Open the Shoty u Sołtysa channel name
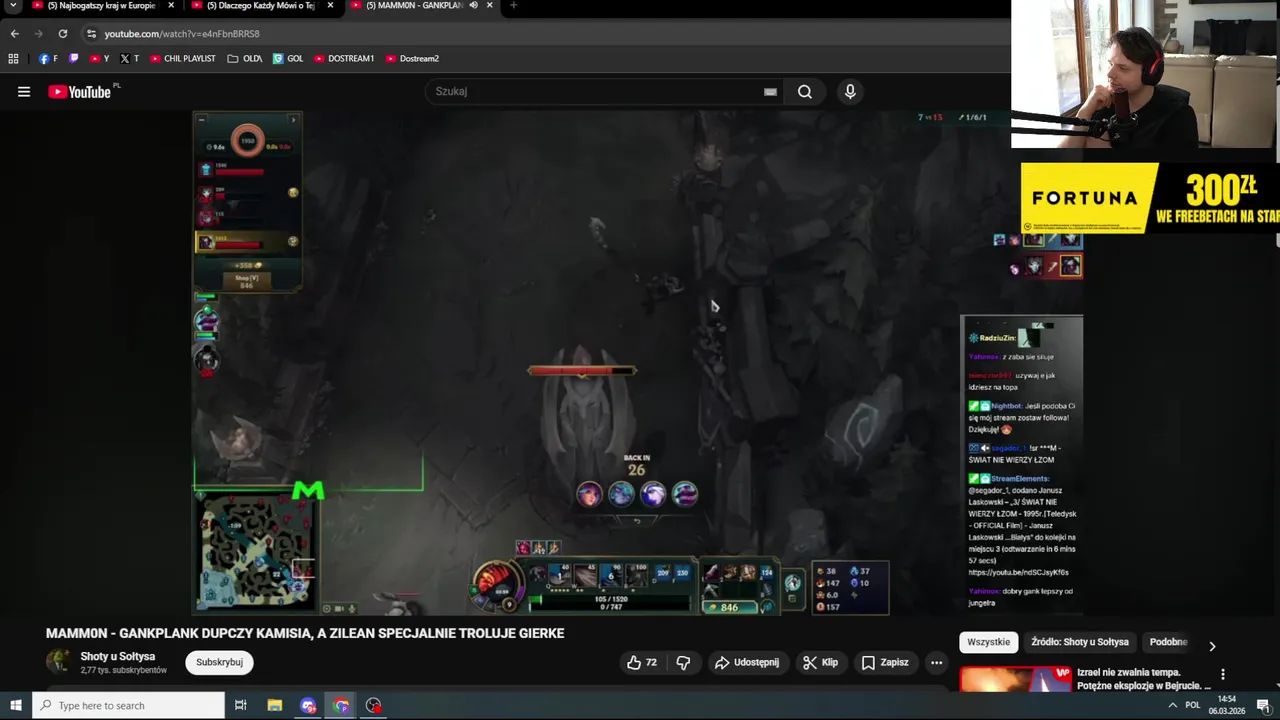1280x720 pixels. click(118, 656)
